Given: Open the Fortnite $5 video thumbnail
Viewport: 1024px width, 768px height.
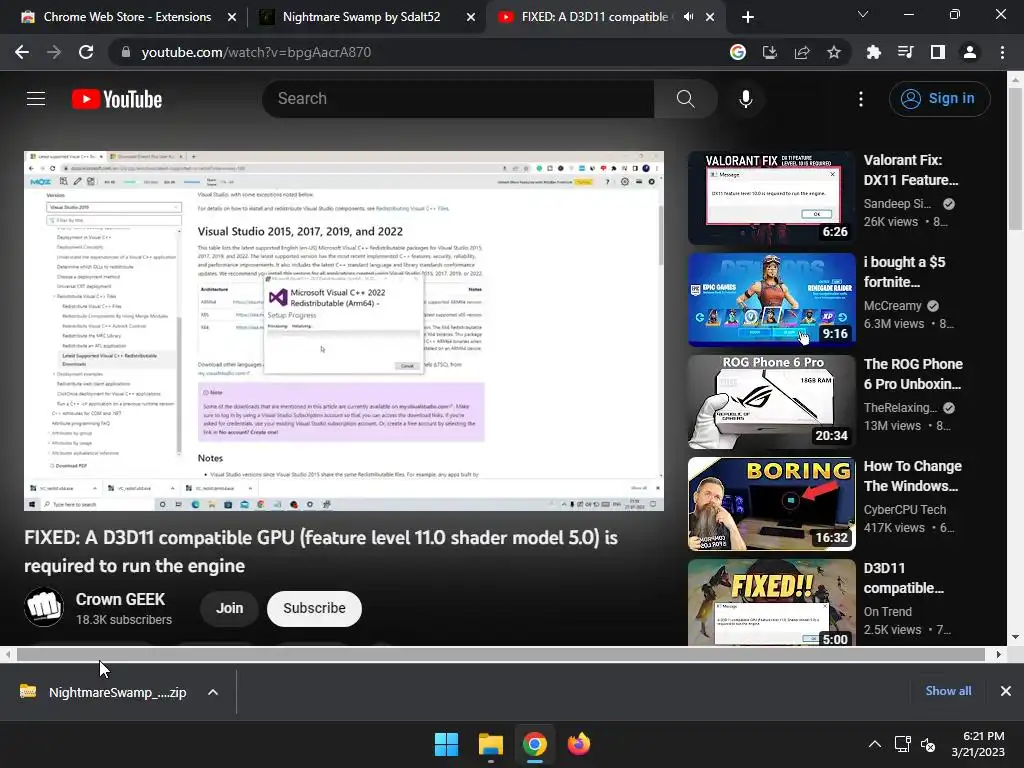Looking at the screenshot, I should click(771, 300).
